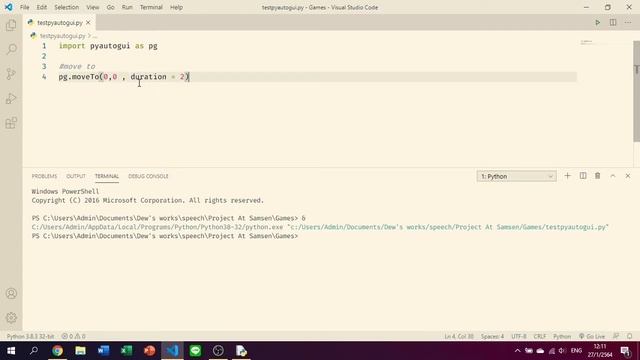Switch ENG input language in taskbar
Screen dimensions: 640x360
pos(576,351)
